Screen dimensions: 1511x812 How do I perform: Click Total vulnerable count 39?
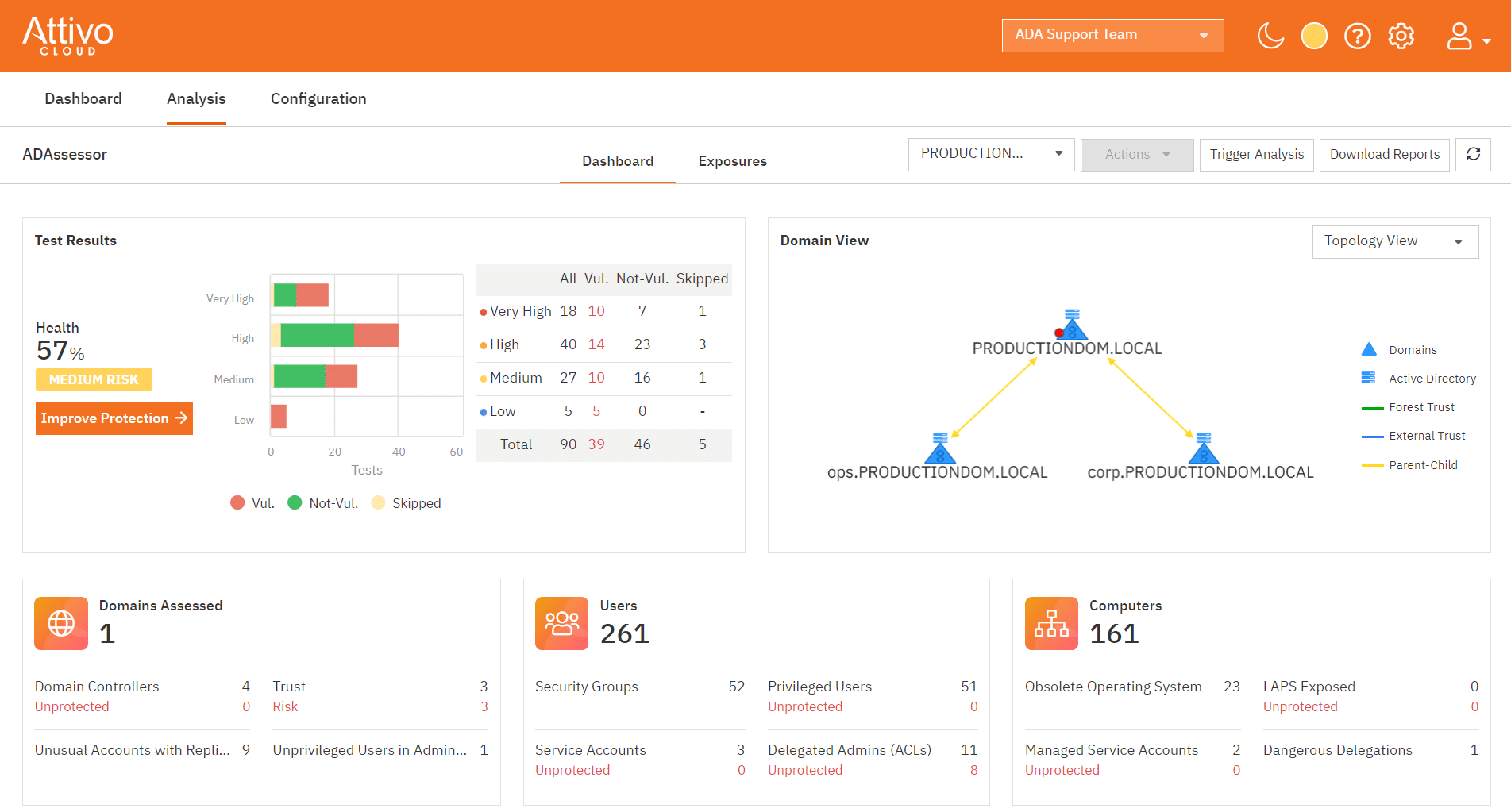[x=596, y=444]
